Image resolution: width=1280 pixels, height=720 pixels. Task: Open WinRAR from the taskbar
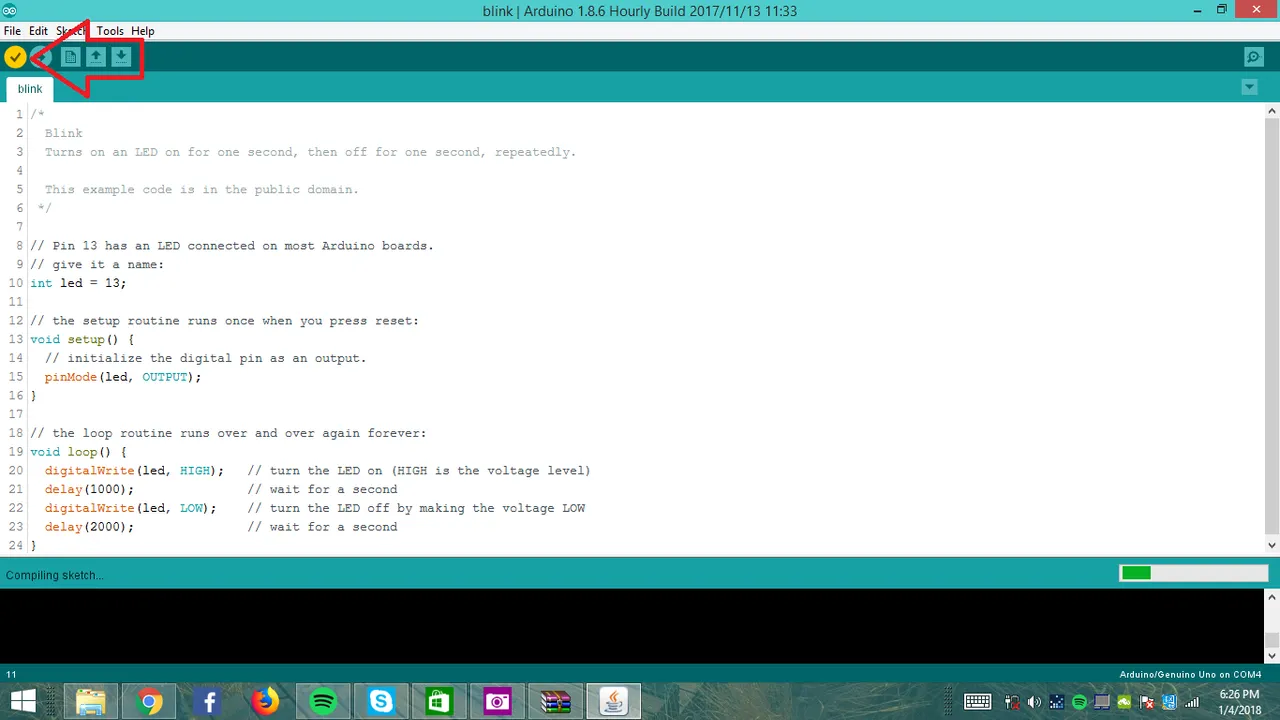556,702
